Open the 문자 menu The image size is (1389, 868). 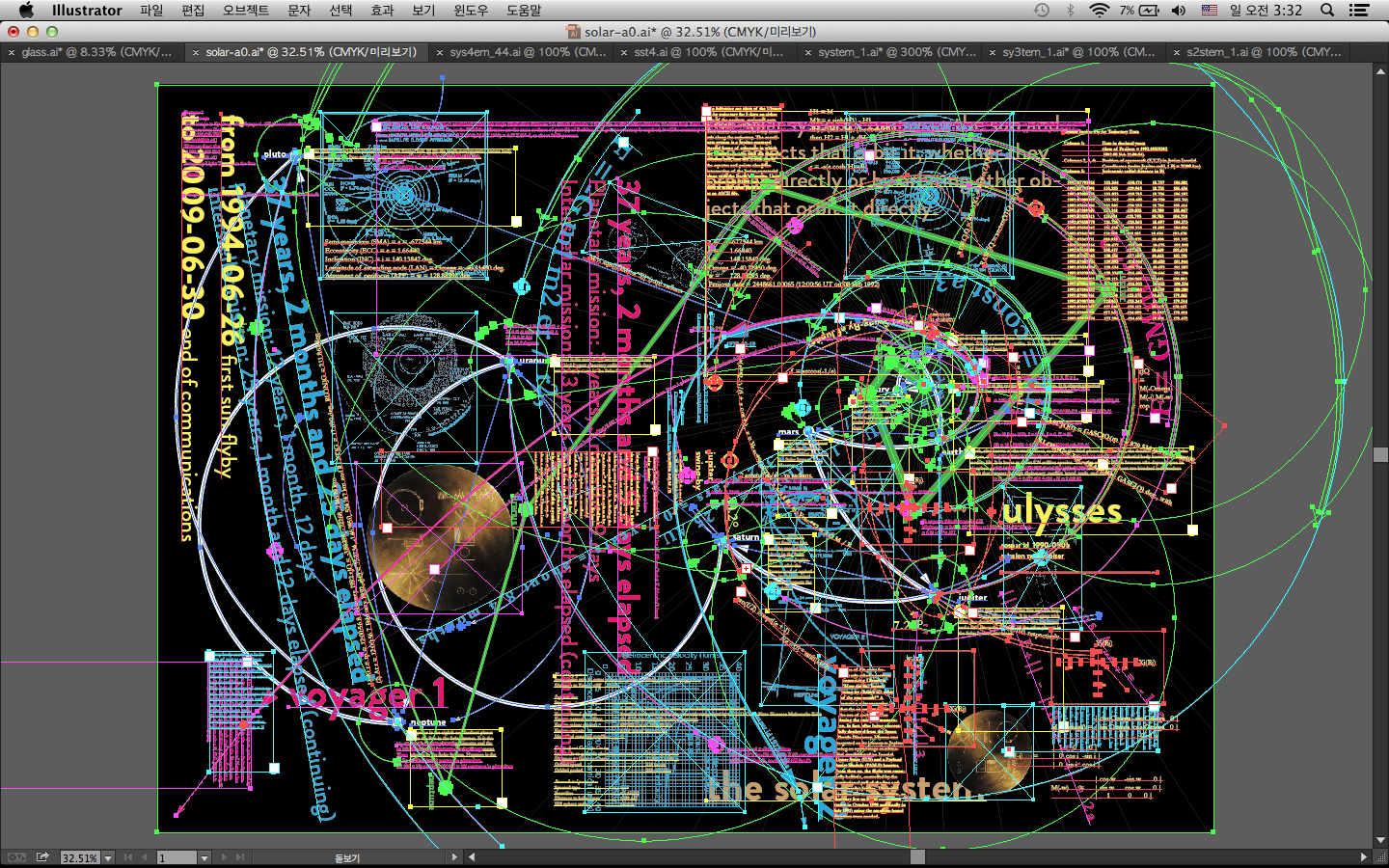coord(299,10)
